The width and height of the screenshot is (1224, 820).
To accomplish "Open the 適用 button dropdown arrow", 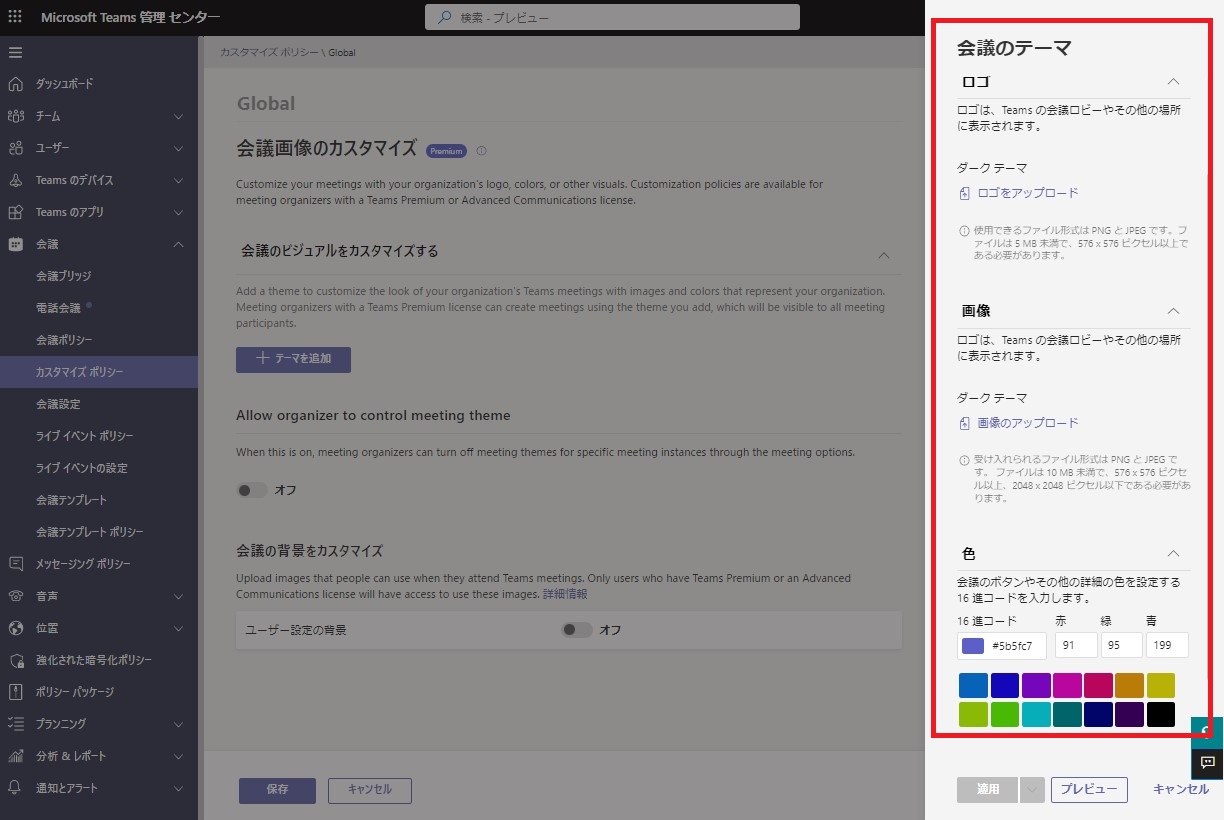I will click(x=1032, y=790).
